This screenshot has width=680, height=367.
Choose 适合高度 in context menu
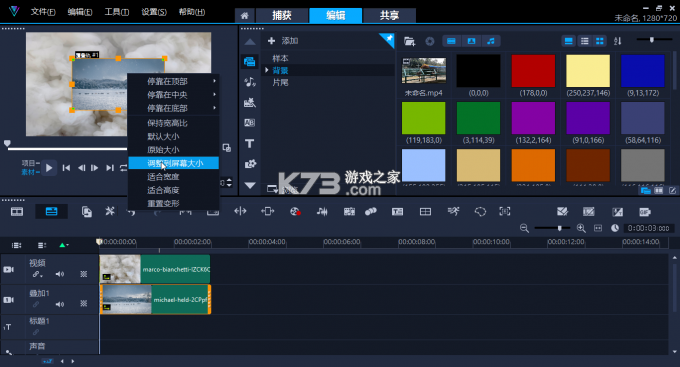click(173, 190)
